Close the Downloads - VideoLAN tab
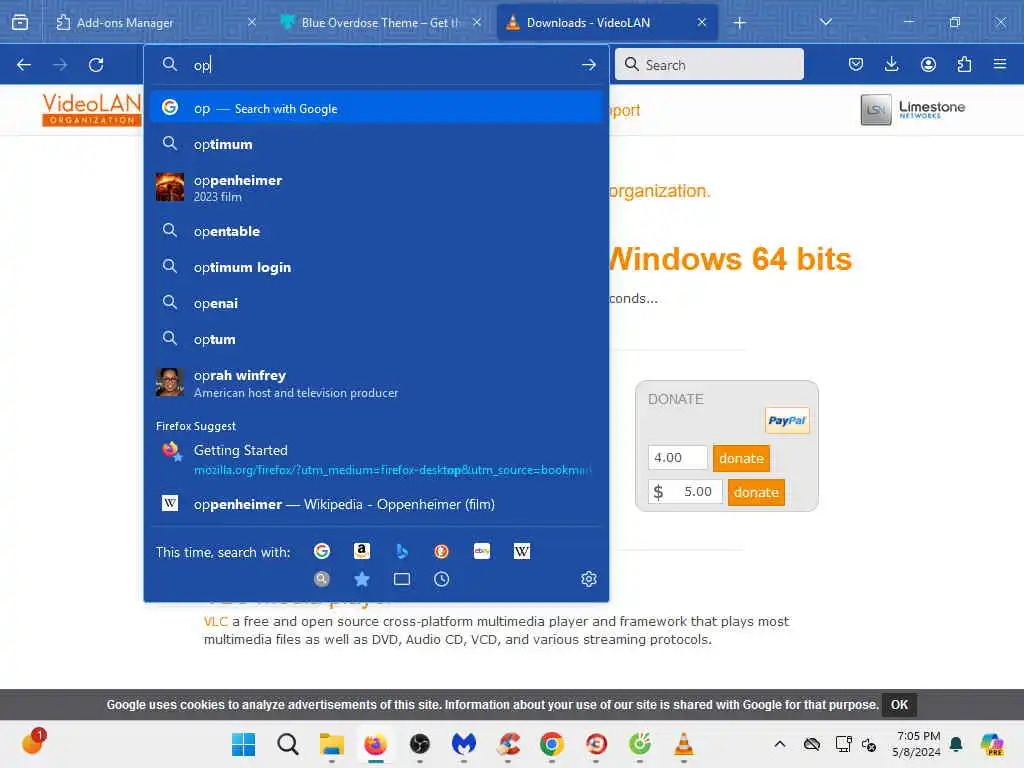This screenshot has height=768, width=1024. point(702,22)
